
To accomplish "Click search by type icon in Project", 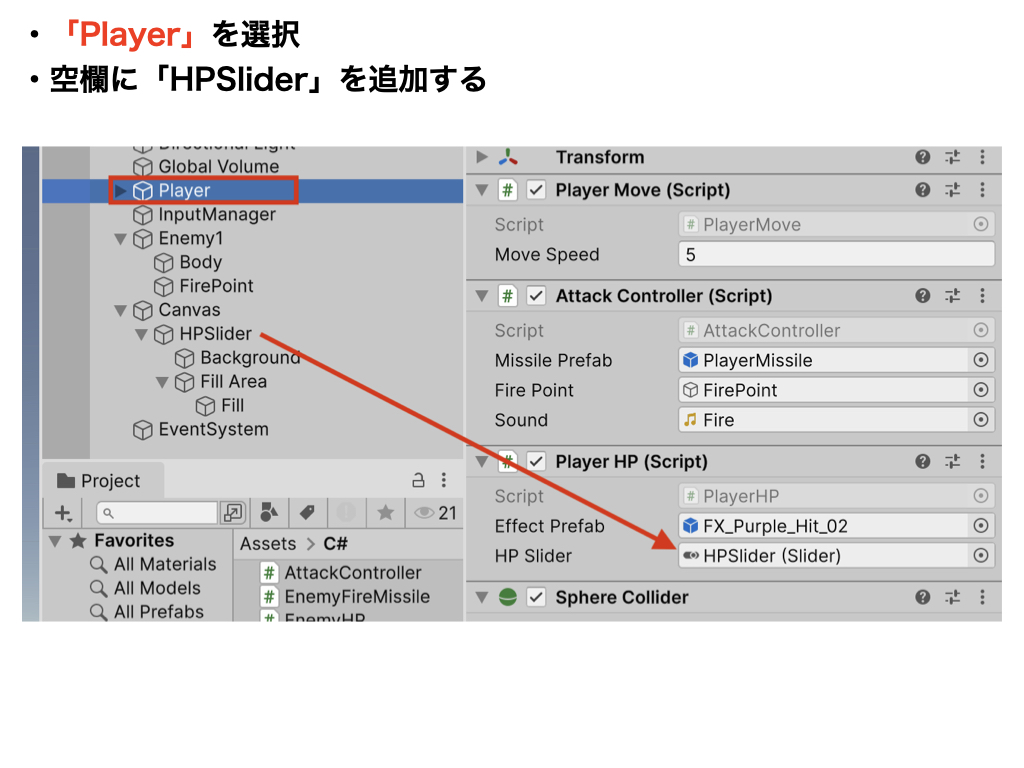I will [269, 513].
